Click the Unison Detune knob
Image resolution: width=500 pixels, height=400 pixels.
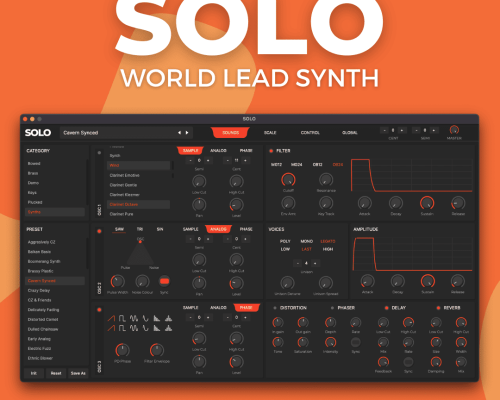(x=287, y=283)
